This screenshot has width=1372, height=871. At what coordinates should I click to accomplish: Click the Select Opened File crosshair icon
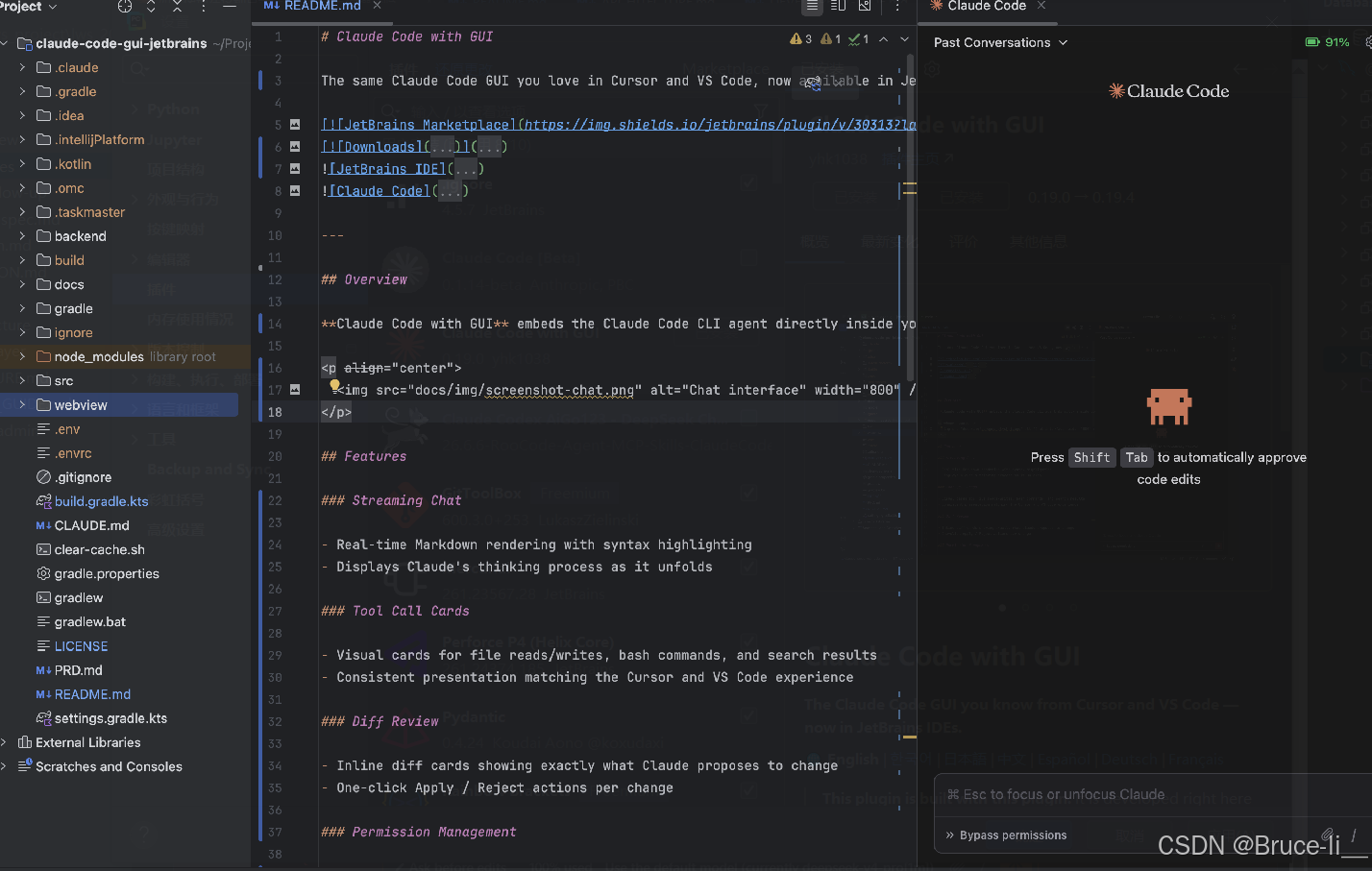click(x=125, y=7)
